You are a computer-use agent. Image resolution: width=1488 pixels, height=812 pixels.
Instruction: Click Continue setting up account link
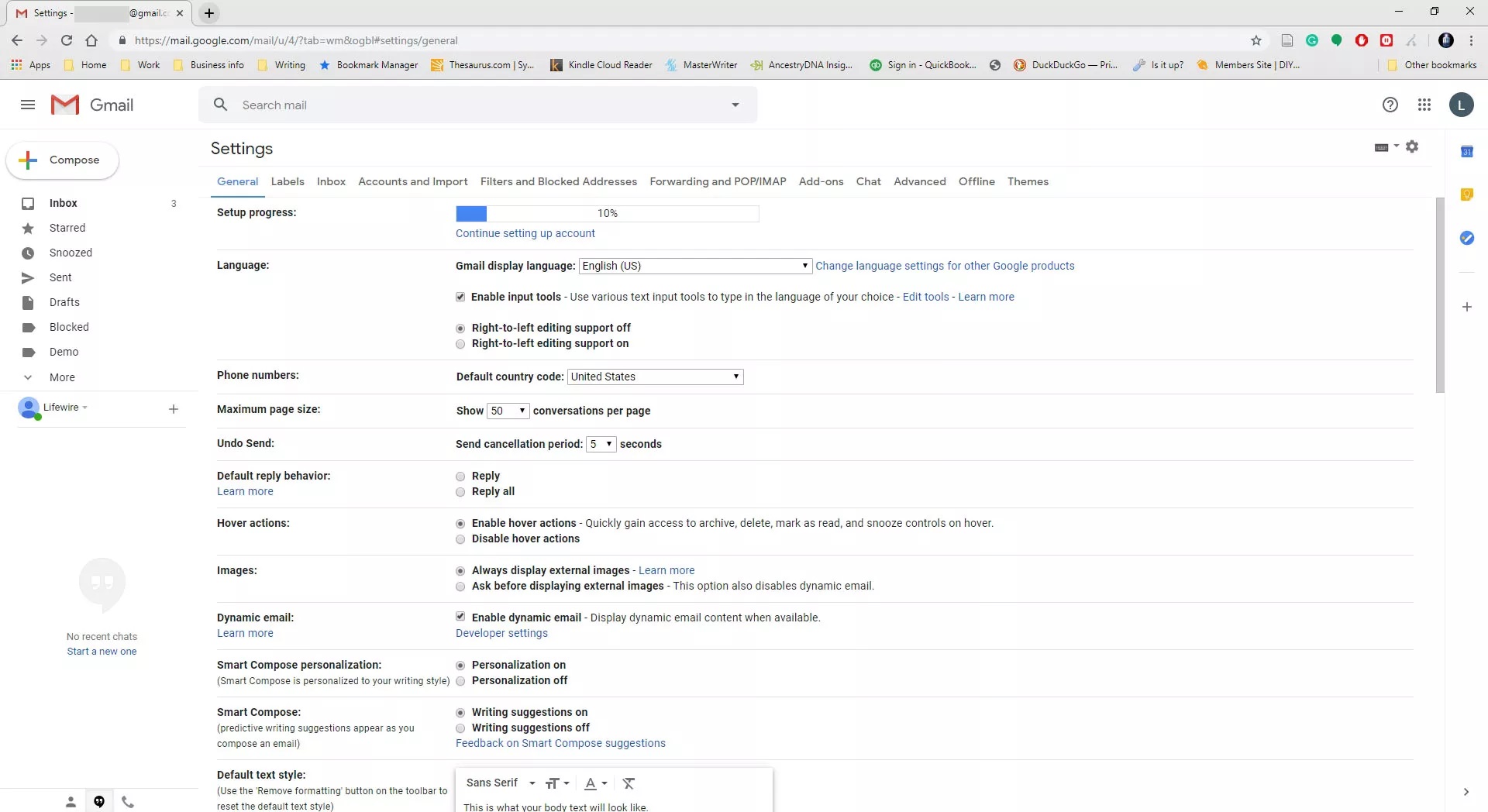525,233
